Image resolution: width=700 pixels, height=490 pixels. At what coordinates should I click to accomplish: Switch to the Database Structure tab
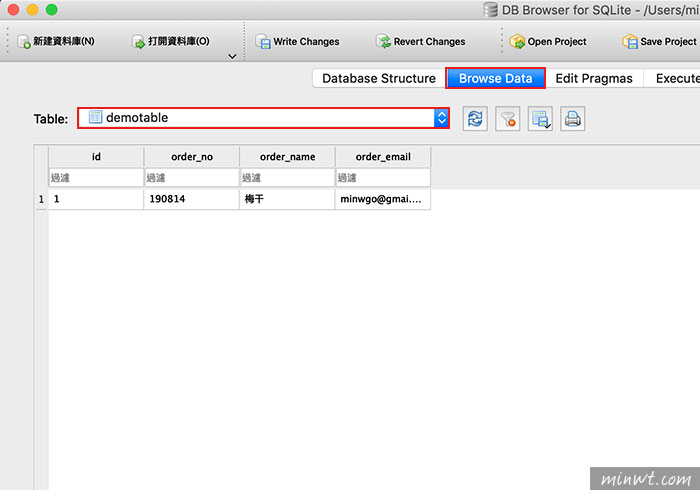pyautogui.click(x=379, y=79)
